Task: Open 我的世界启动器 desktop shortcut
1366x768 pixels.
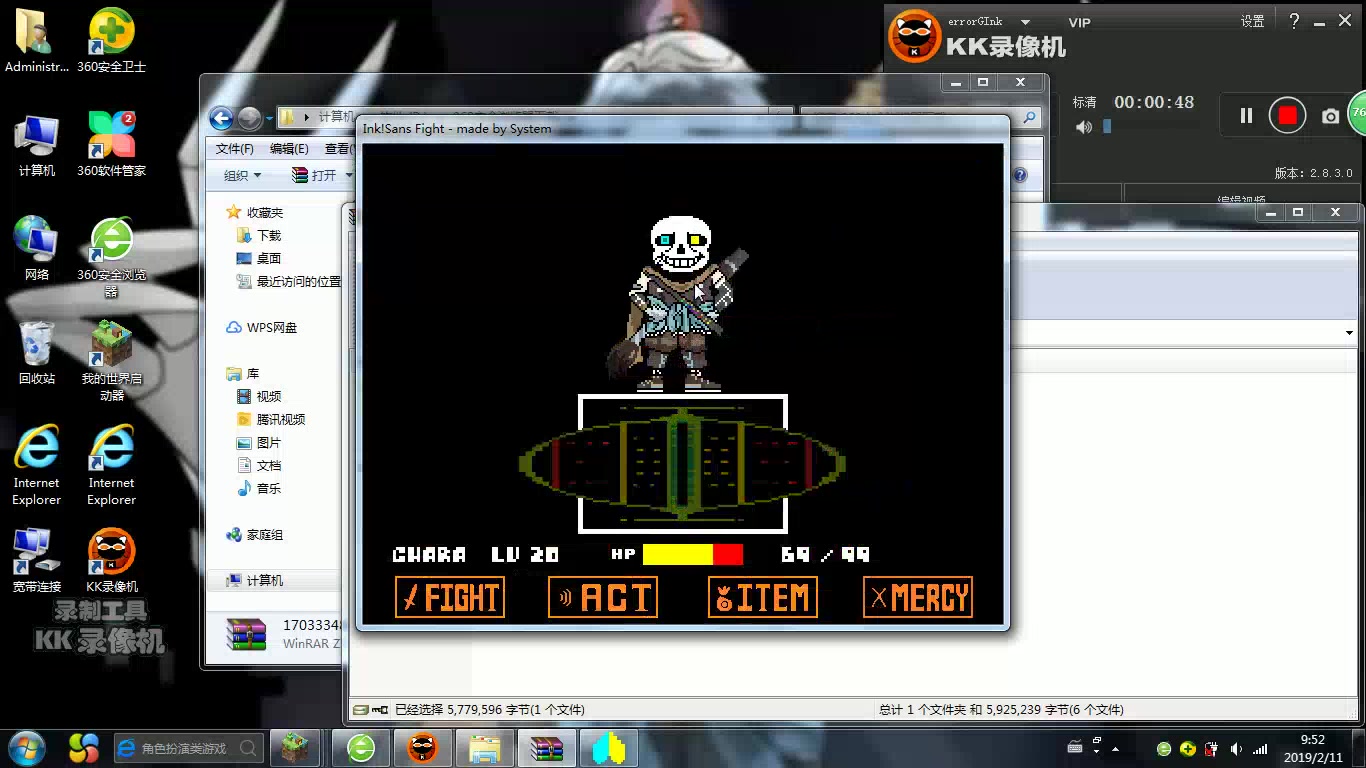Action: [x=112, y=360]
